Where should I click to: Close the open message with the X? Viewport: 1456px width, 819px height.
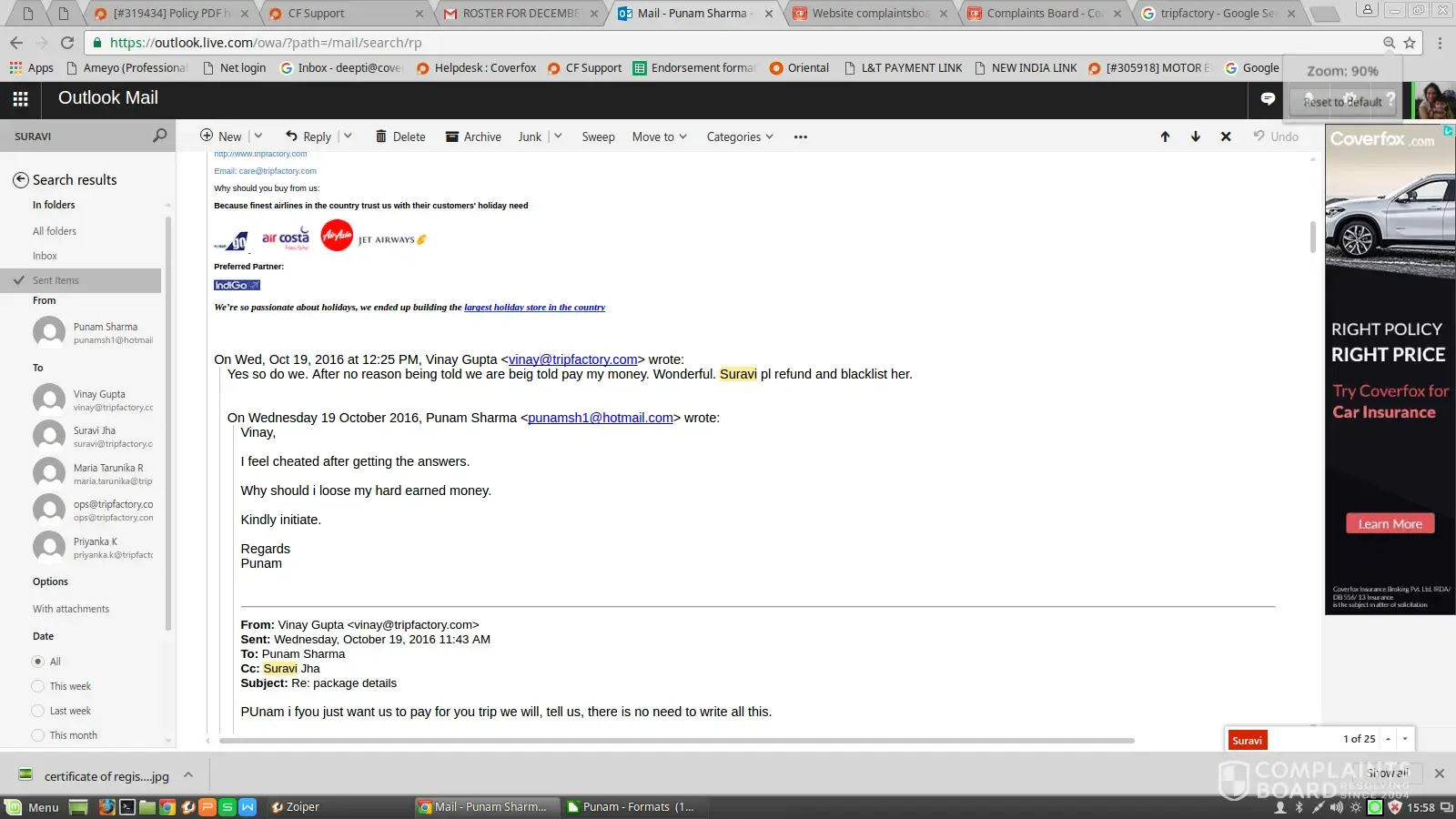[x=1226, y=136]
